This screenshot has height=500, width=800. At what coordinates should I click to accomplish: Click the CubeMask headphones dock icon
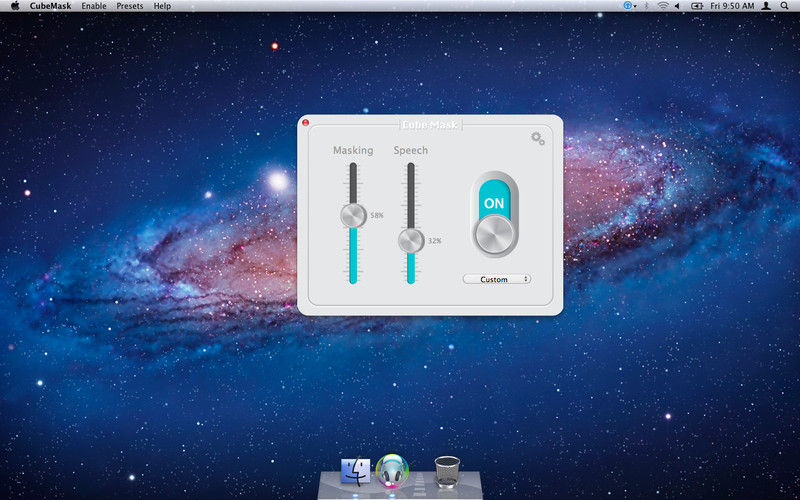[392, 470]
